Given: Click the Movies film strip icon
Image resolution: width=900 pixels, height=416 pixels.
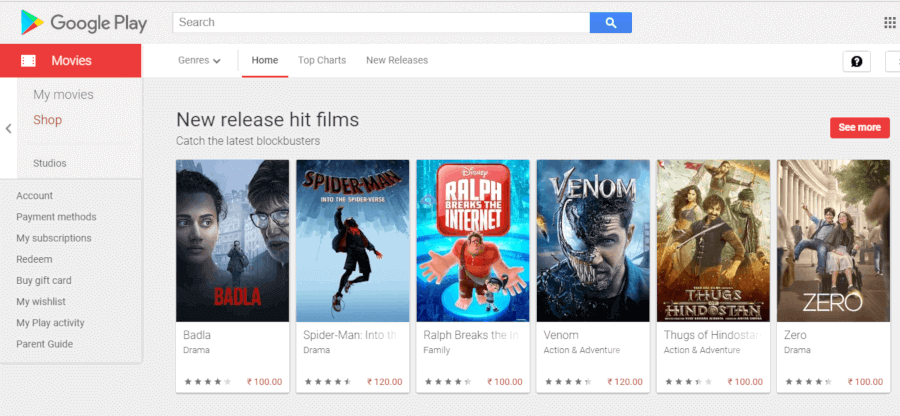Looking at the screenshot, I should click(x=28, y=61).
